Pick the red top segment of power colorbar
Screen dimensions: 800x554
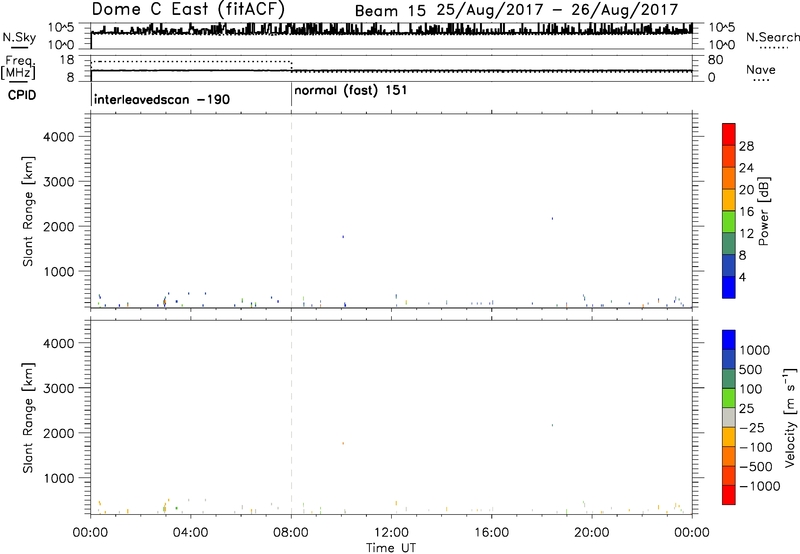tap(729, 134)
